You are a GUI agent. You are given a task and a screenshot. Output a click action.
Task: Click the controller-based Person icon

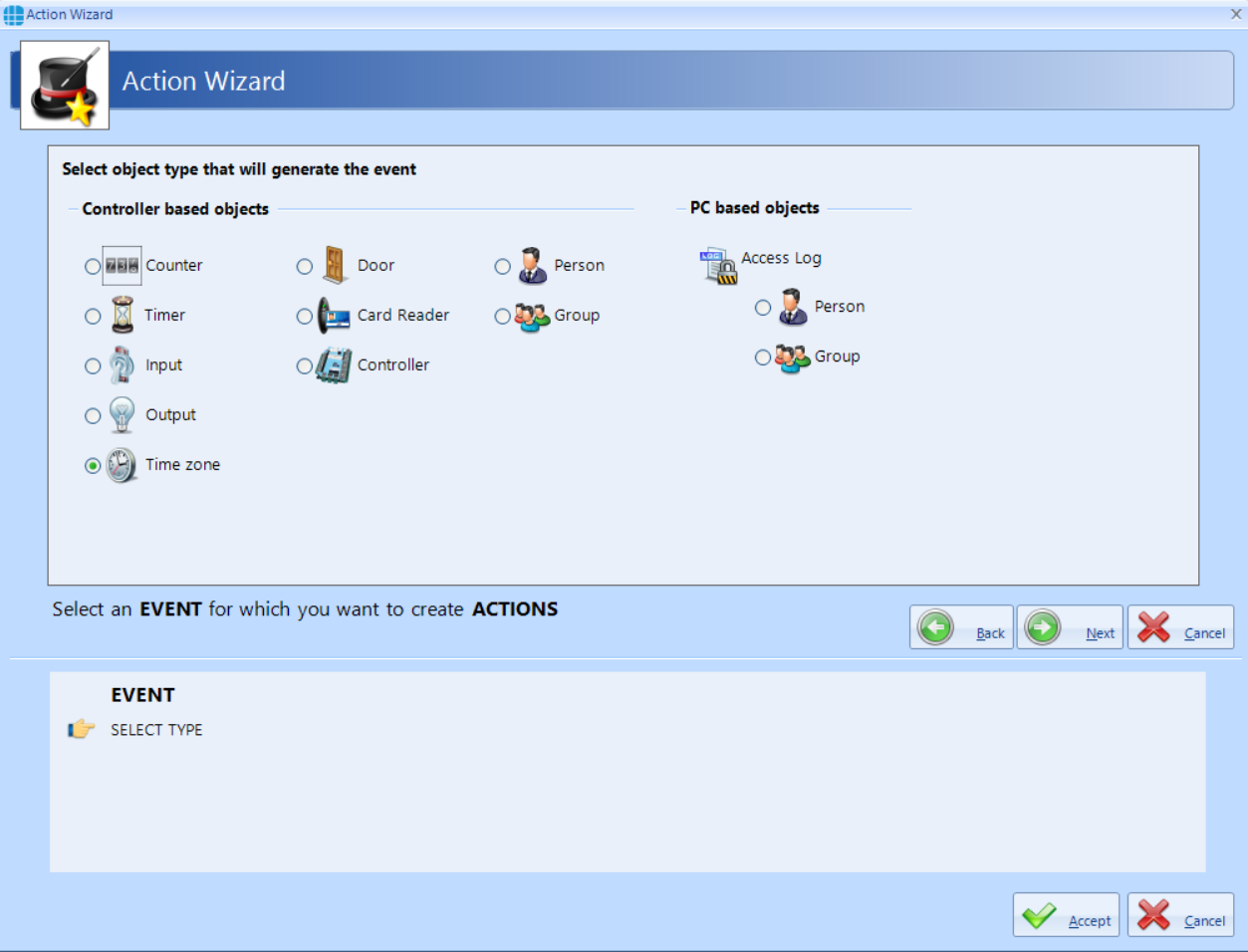point(533,266)
